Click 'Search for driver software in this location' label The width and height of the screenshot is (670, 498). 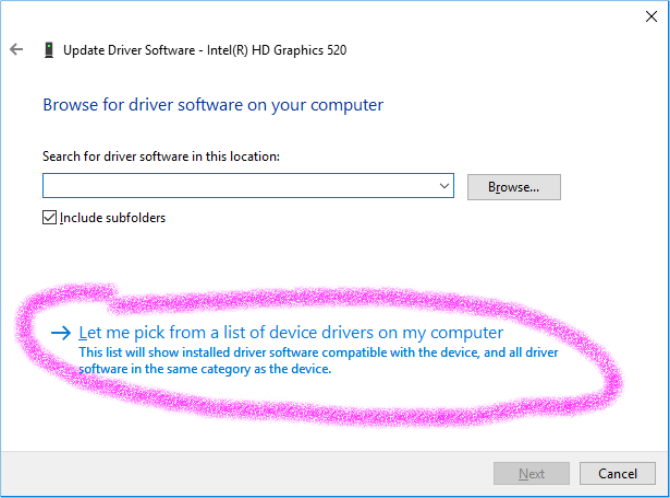(161, 157)
